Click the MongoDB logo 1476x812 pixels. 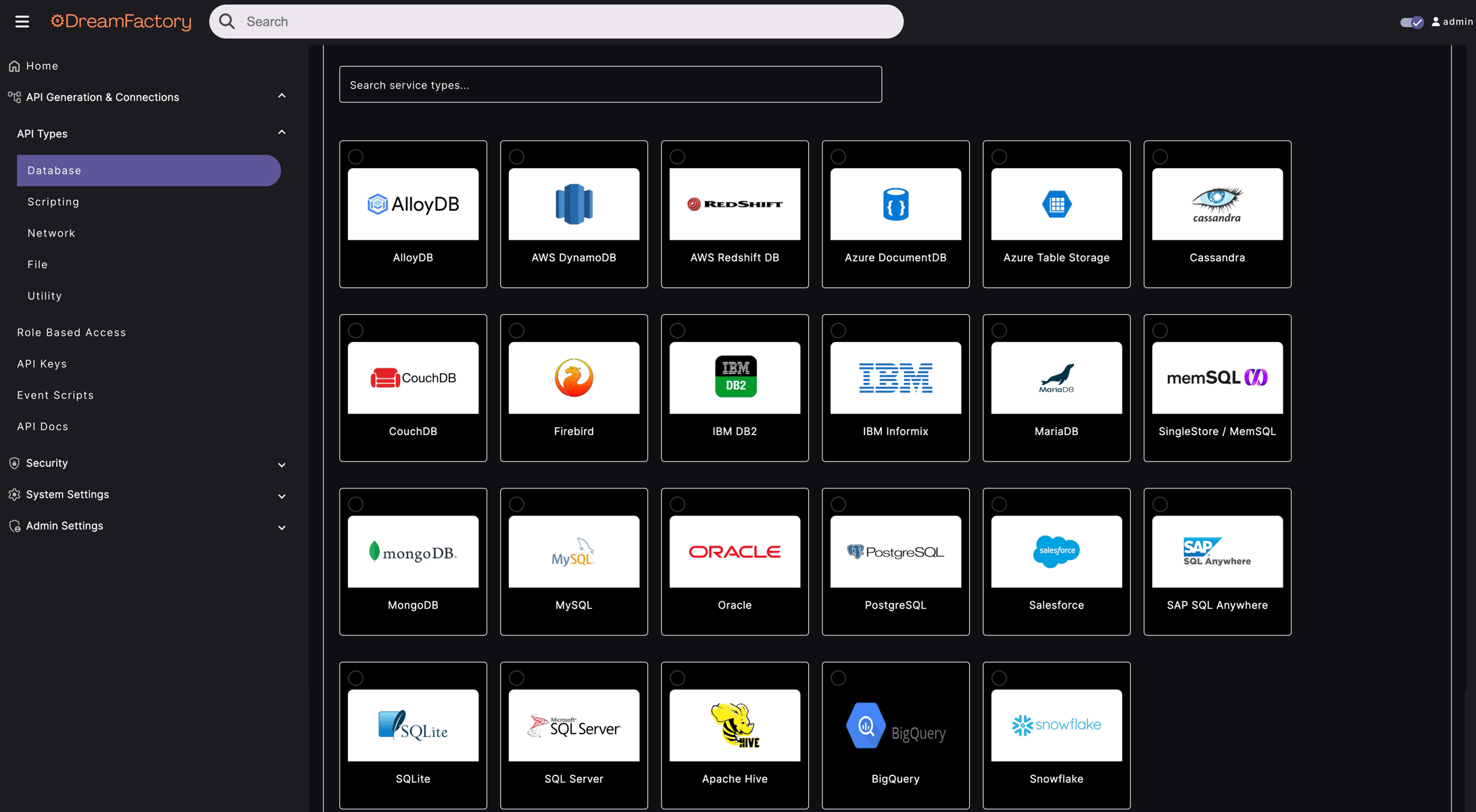click(413, 552)
